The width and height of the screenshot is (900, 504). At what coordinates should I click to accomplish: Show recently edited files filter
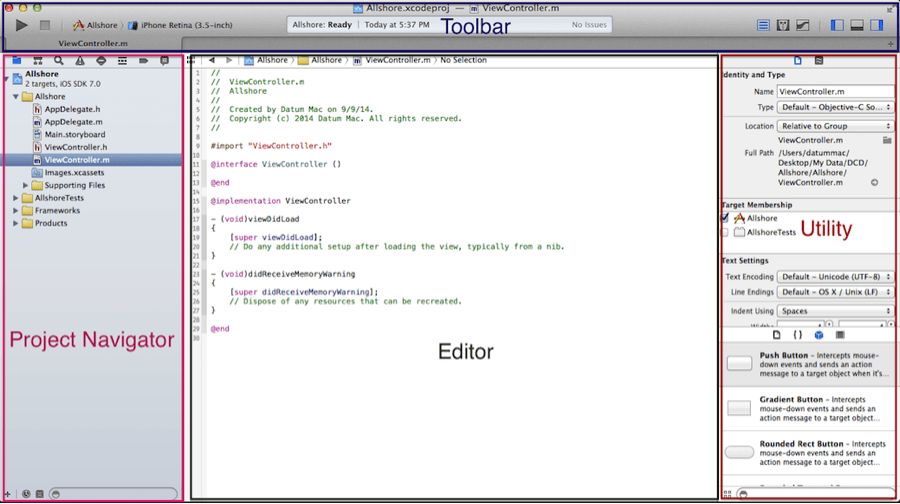pyautogui.click(x=26, y=494)
